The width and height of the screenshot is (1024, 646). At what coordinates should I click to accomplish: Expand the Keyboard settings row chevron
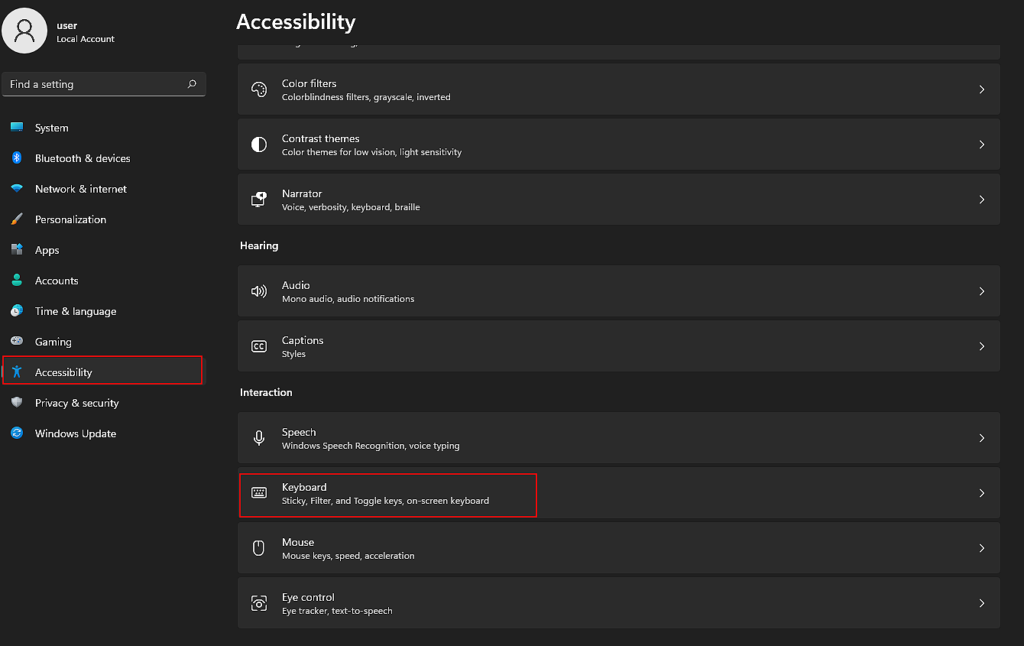point(981,493)
